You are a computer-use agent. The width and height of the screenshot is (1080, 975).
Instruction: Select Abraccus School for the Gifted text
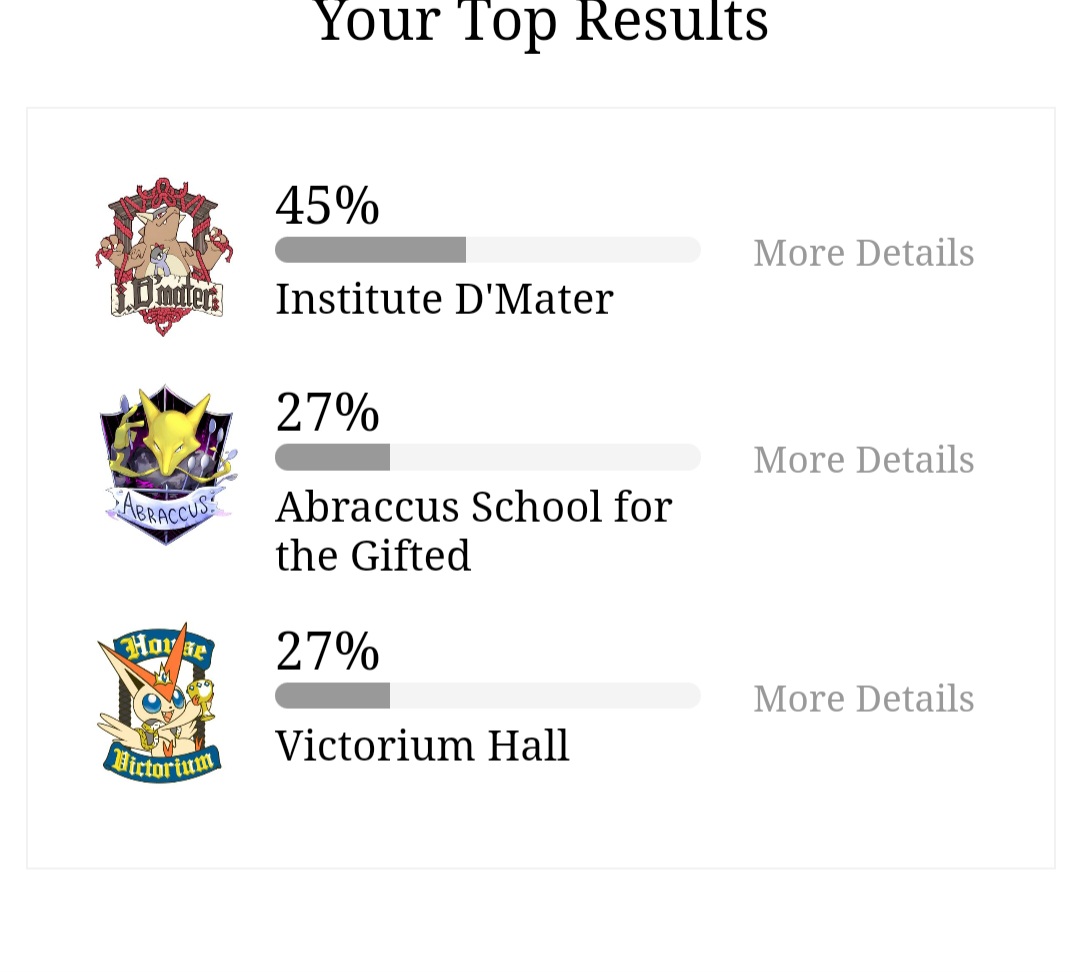tap(473, 531)
